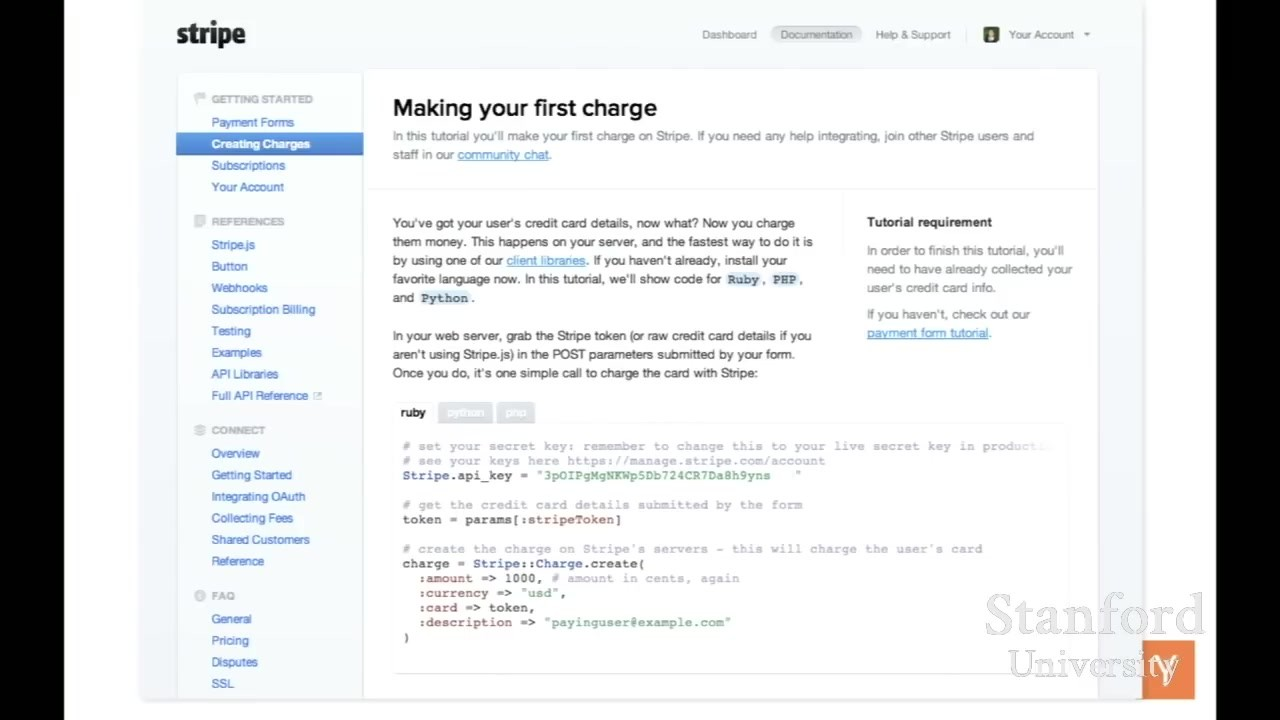Click the Tutorial requirement heading
1280x720 pixels.
[929, 222]
